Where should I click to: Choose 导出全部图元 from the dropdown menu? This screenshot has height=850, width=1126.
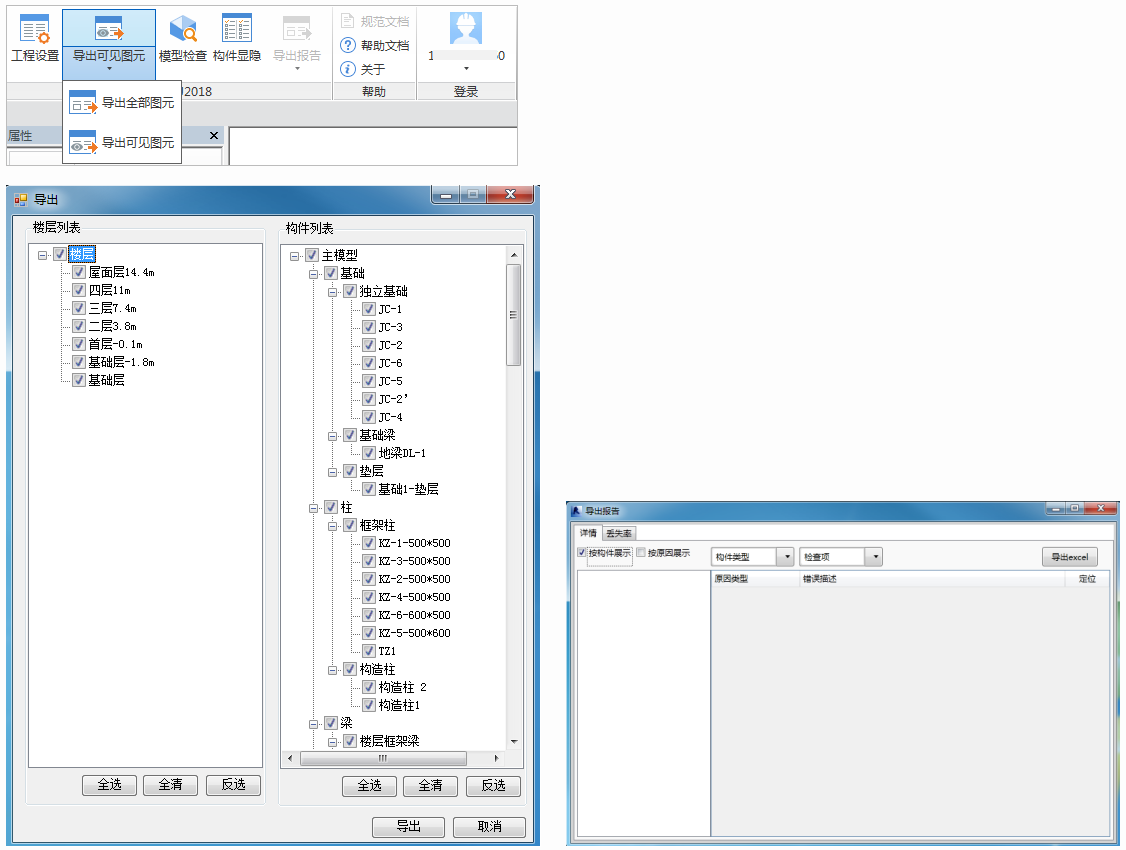[x=122, y=103]
